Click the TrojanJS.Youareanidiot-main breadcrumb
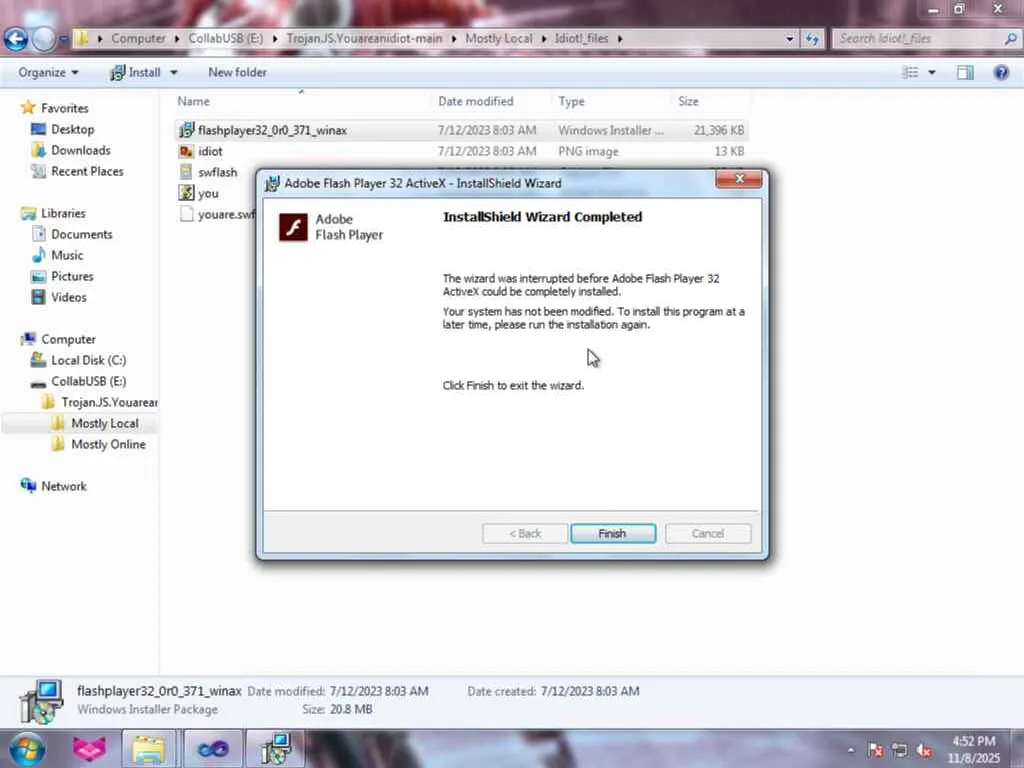The height and width of the screenshot is (768, 1024). pos(364,39)
